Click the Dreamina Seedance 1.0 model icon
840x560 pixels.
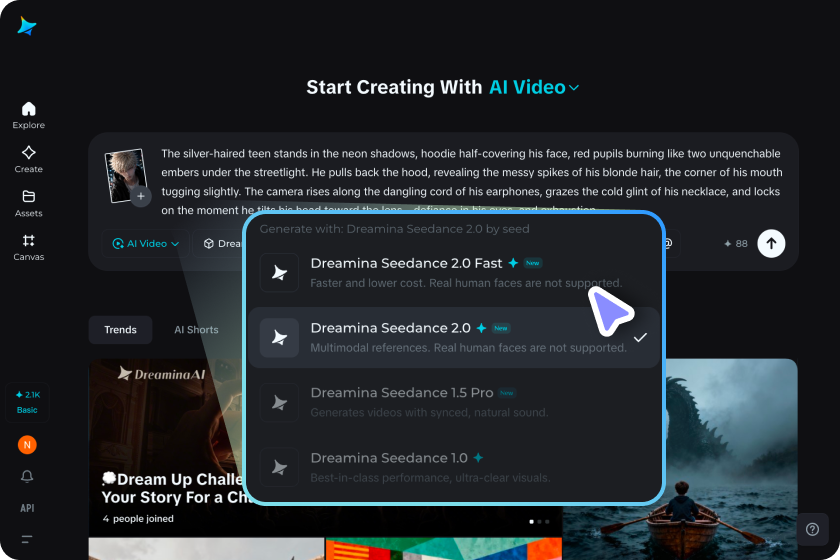[x=279, y=467]
